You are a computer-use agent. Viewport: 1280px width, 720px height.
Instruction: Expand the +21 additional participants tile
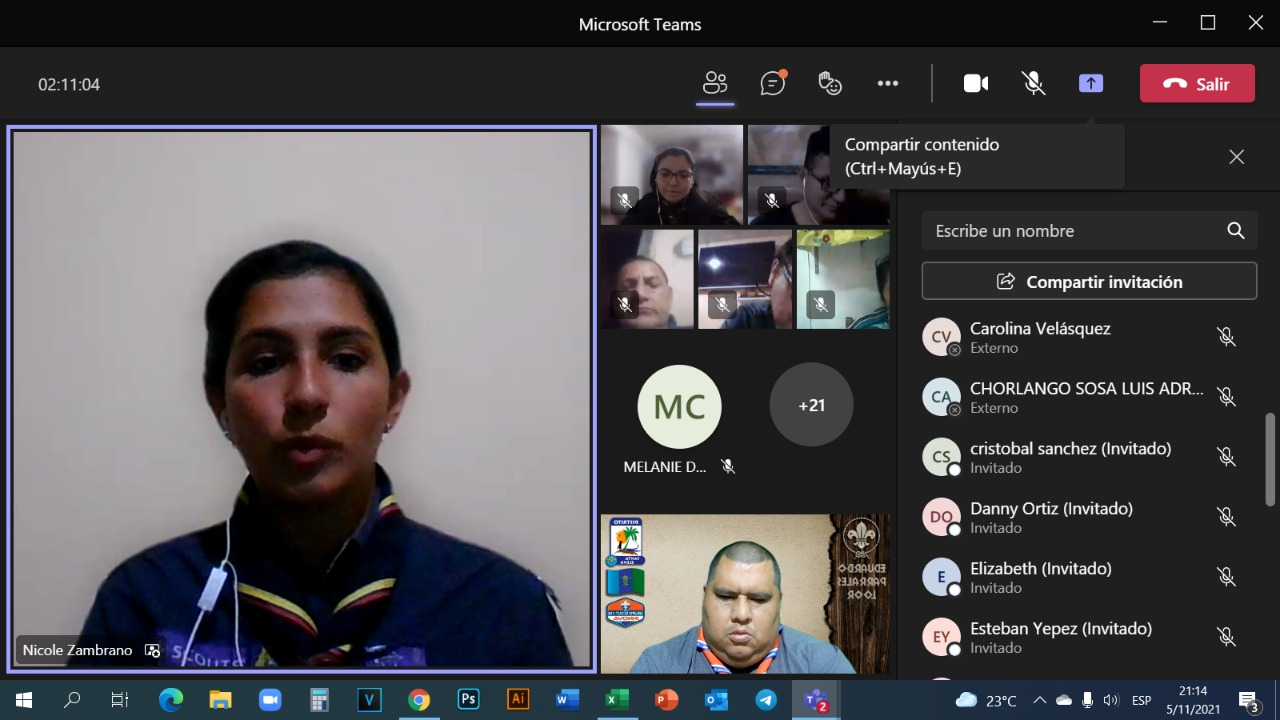(x=811, y=405)
